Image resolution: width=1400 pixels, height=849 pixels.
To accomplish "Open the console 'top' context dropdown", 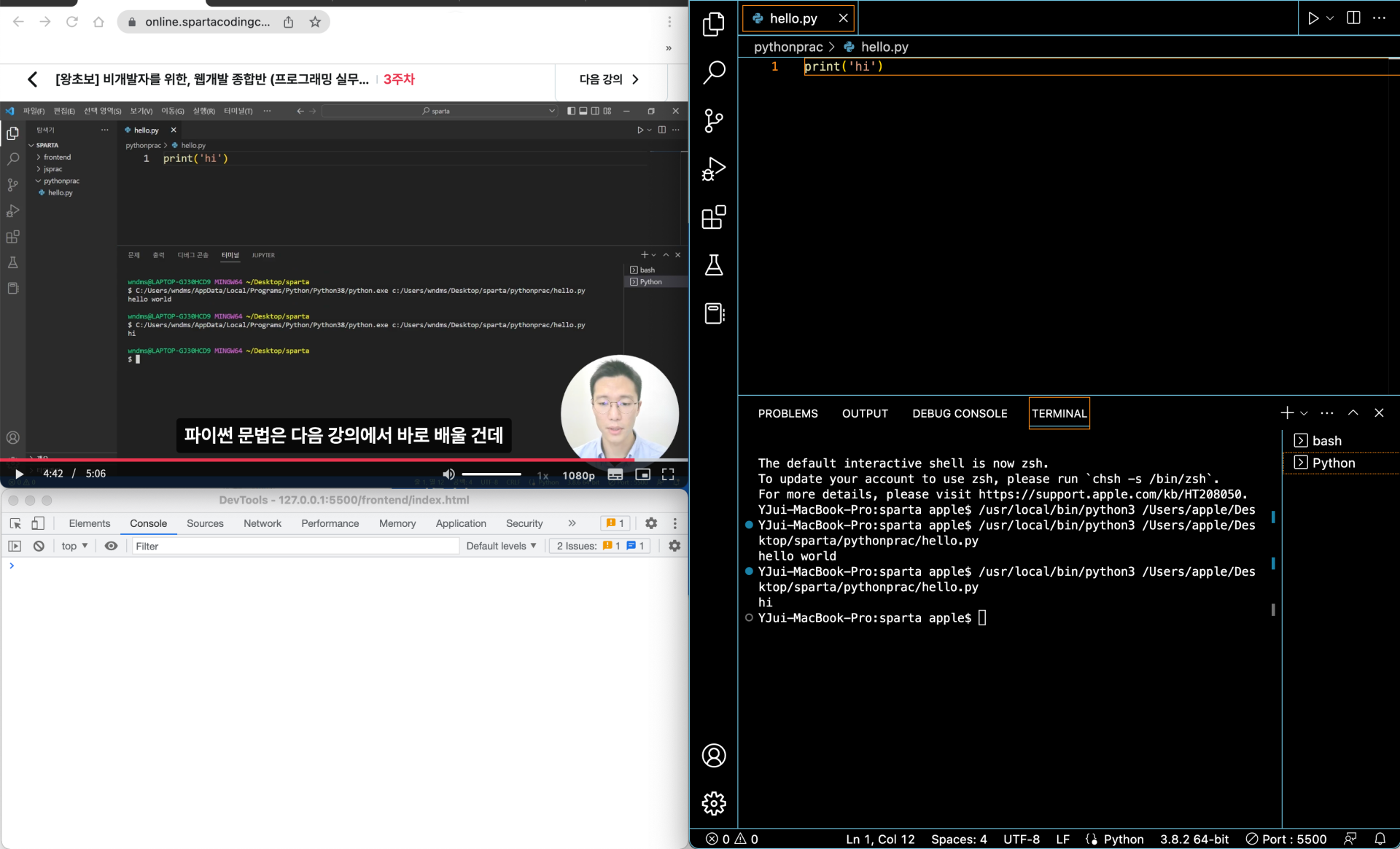I will (74, 546).
